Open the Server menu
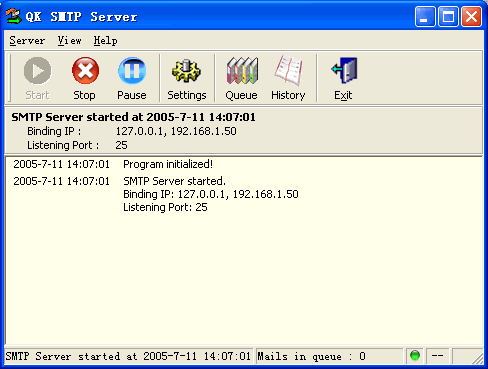Screen dimensions: 488x369 27,41
